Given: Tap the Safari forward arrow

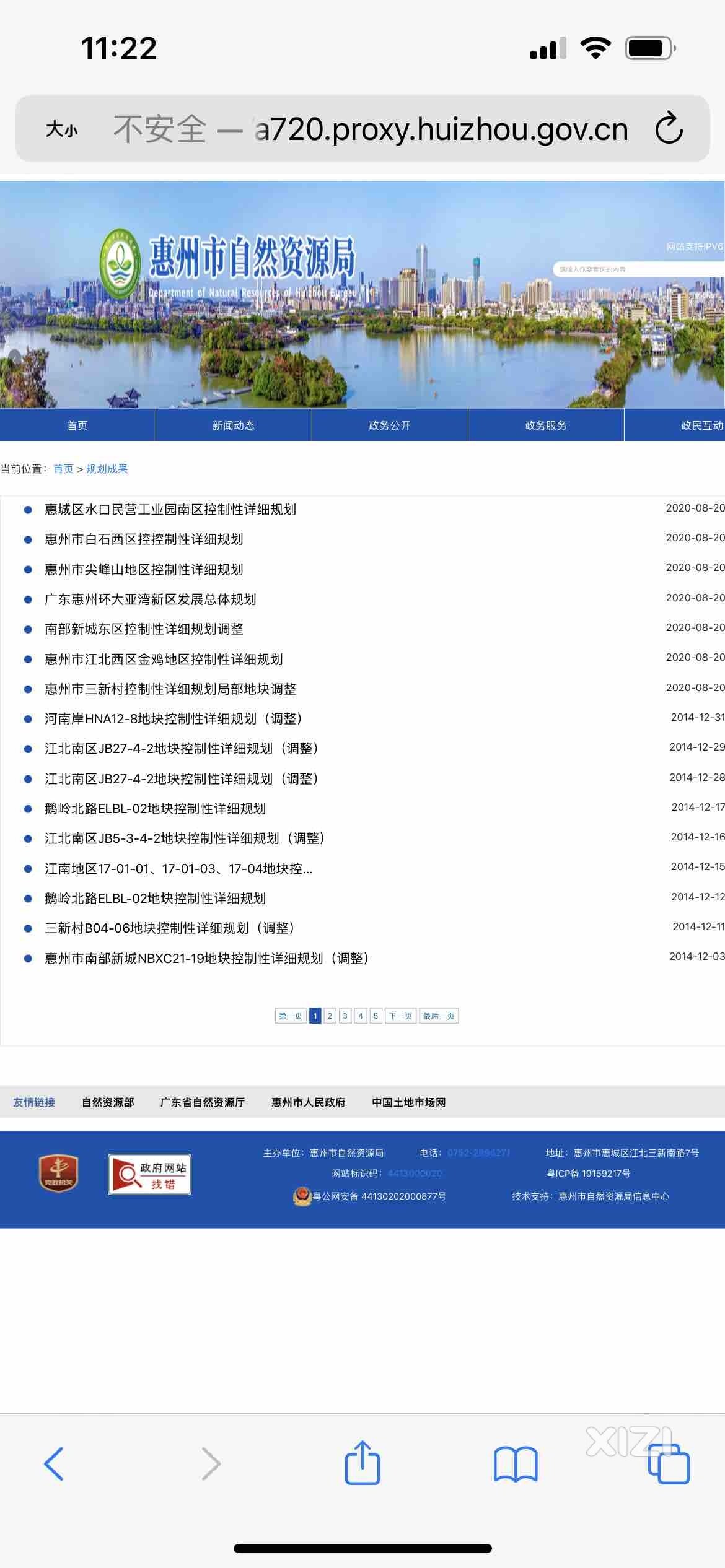Looking at the screenshot, I should click(211, 1463).
